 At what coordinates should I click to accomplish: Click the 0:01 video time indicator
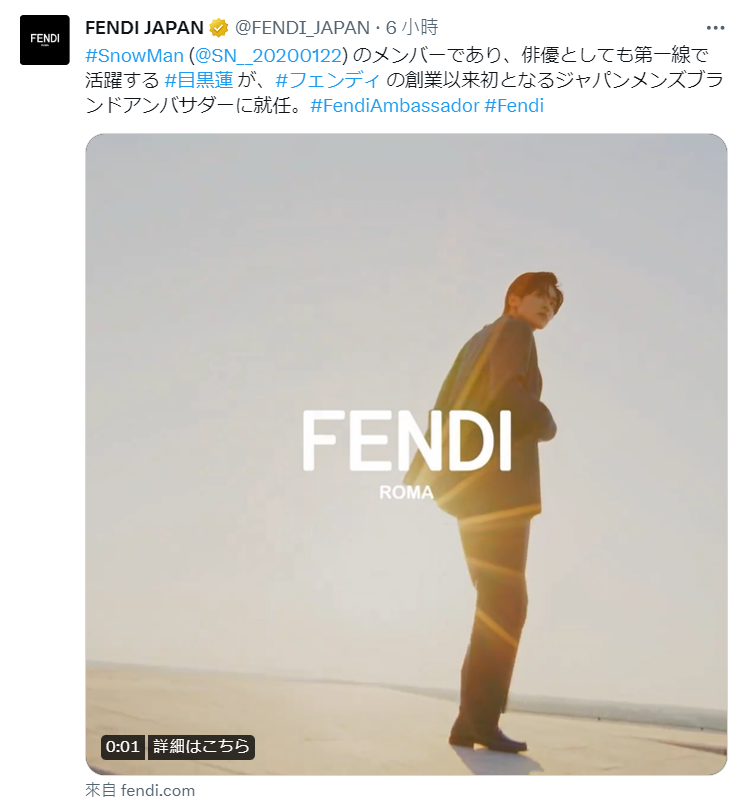(x=123, y=747)
